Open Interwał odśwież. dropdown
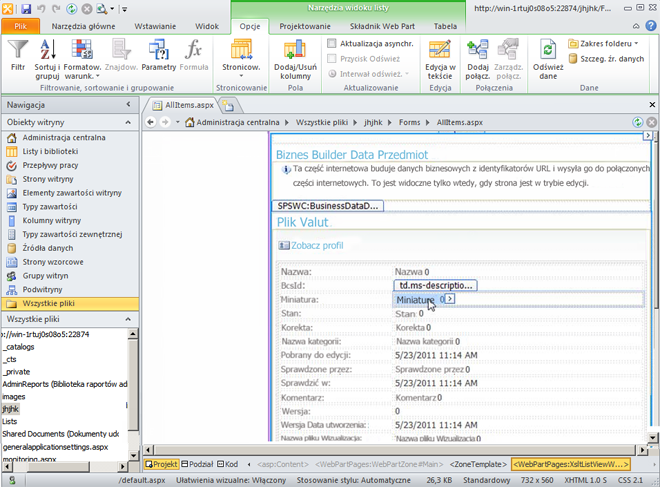Screen dimensions: 660x487 click(x=369, y=74)
